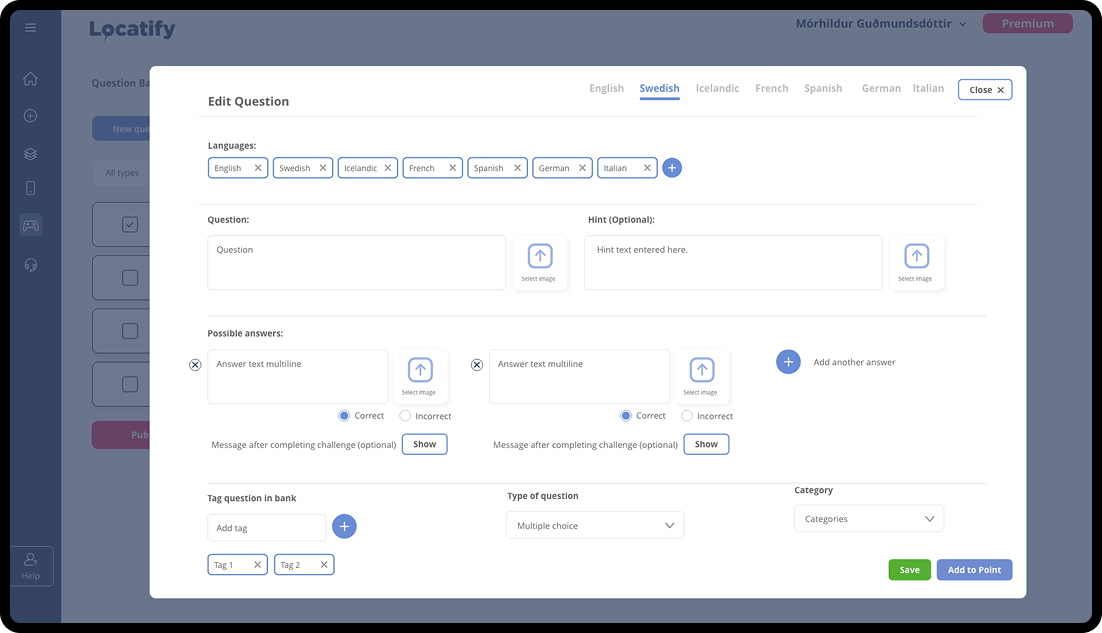Remove the first possible answer
The height and width of the screenshot is (633, 1102).
195,365
